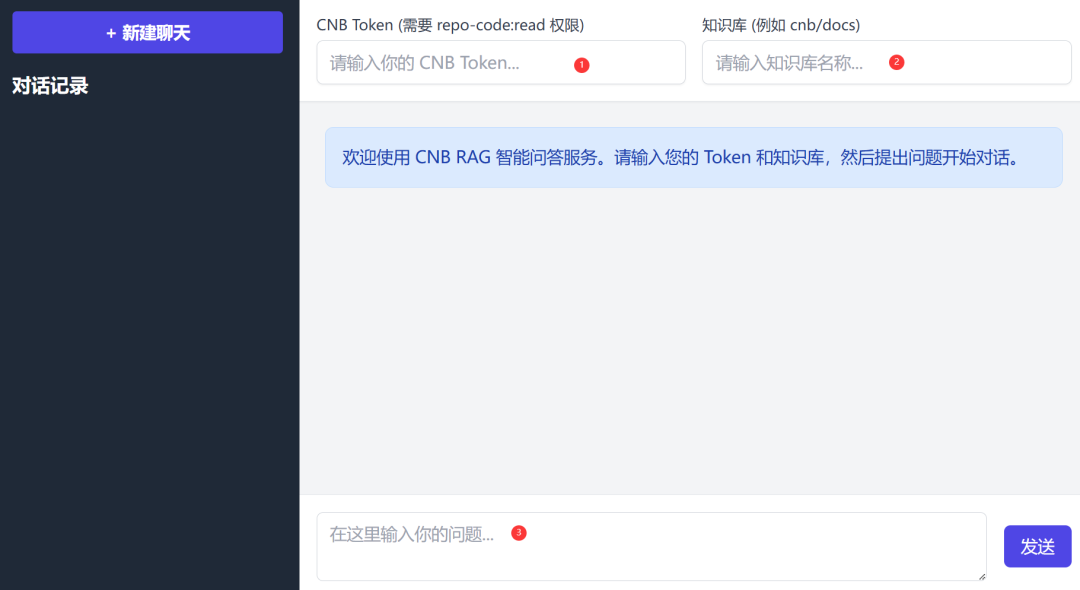Viewport: 1080px width, 590px height.
Task: Click the welcome message 欢迎使用 CNB RAG
Action: (x=694, y=157)
